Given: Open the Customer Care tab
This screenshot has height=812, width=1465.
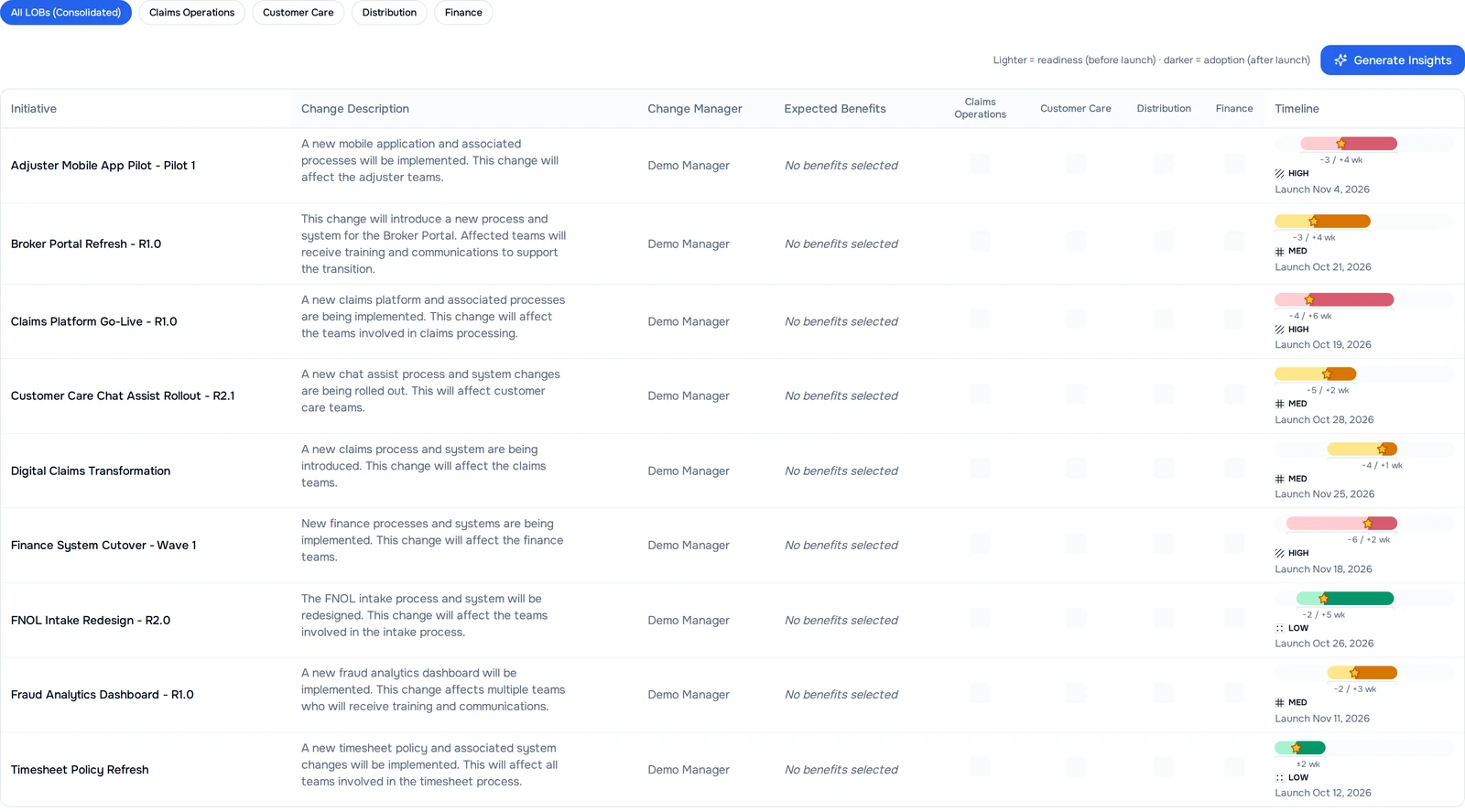Looking at the screenshot, I should coord(298,13).
